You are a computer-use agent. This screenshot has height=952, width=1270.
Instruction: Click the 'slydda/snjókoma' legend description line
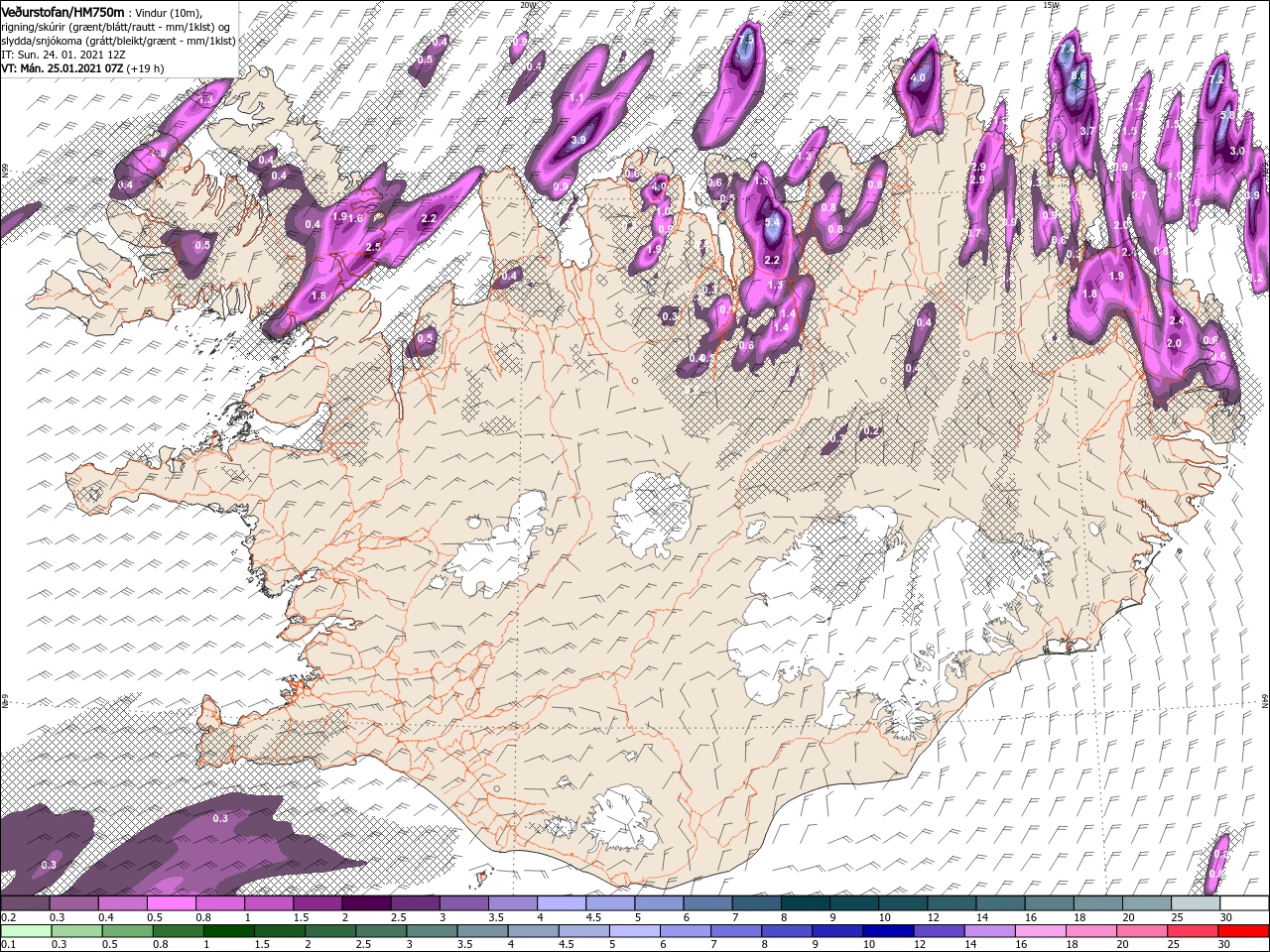tap(118, 40)
